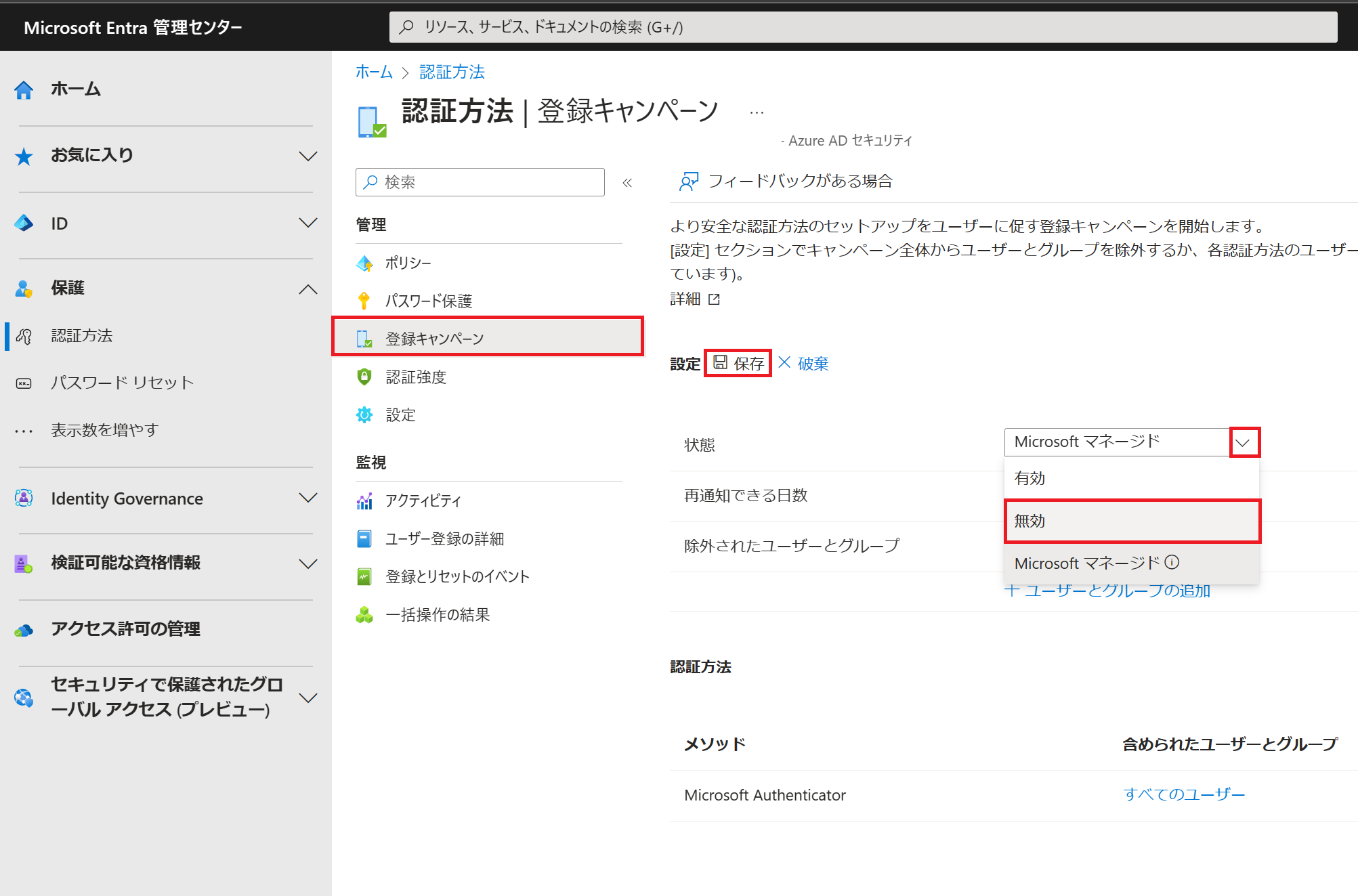Click the パスワード保護 key icon

[x=364, y=301]
